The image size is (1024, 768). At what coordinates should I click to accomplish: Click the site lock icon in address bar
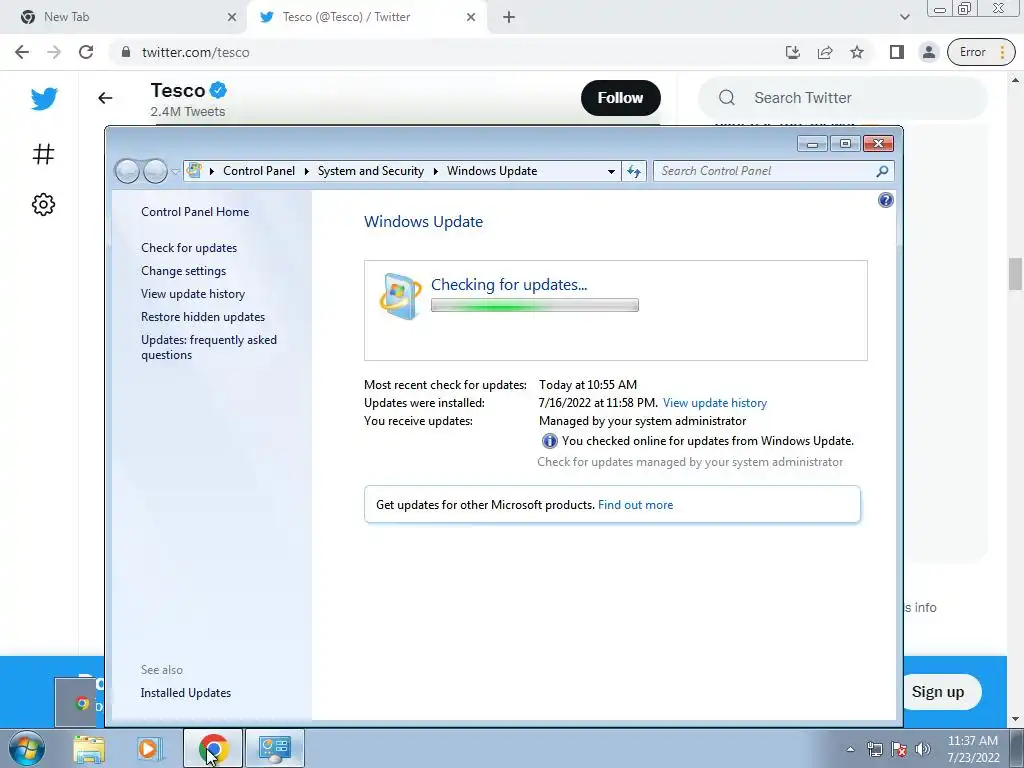coord(126,52)
